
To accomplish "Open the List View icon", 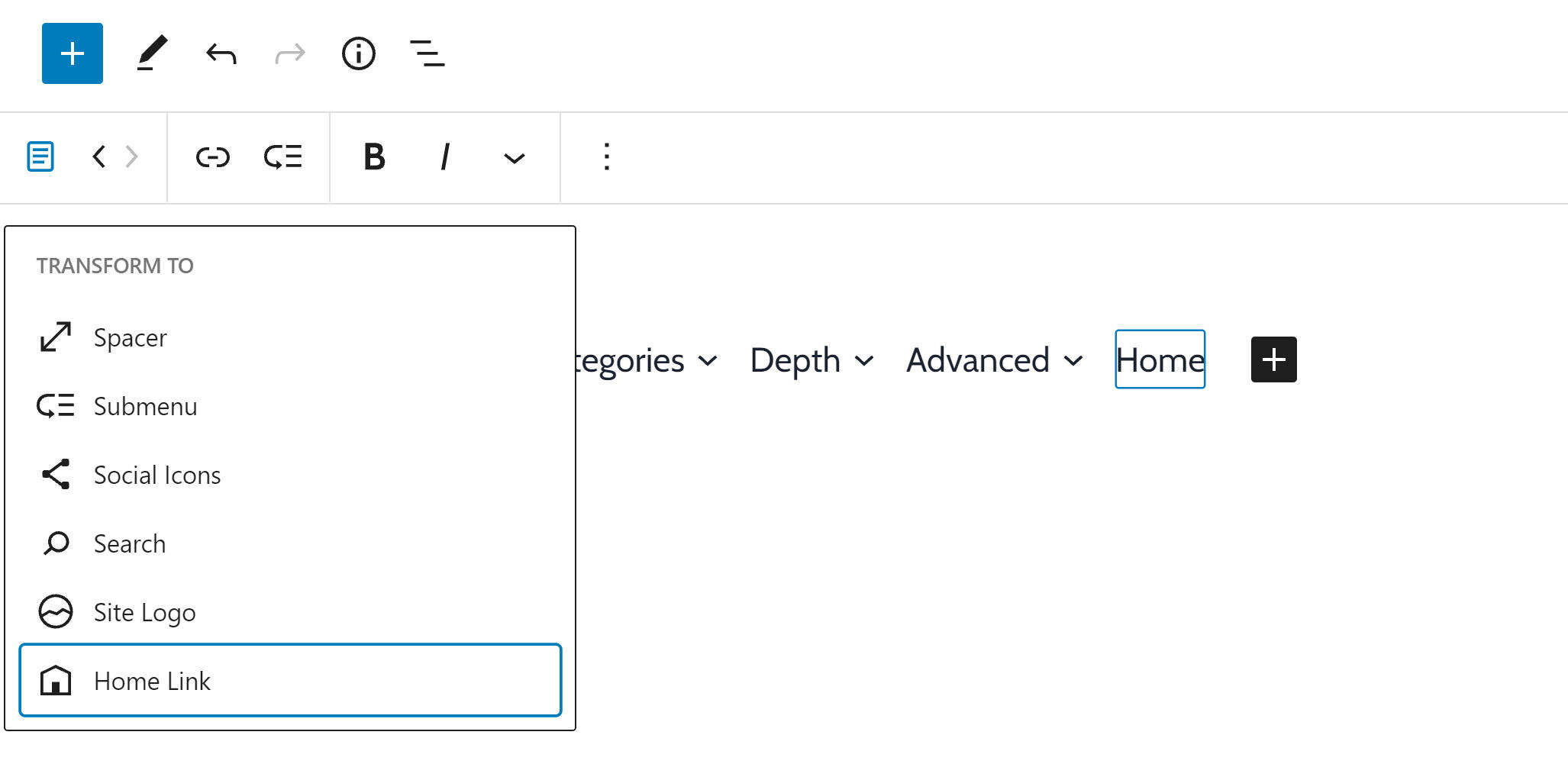I will (x=427, y=53).
